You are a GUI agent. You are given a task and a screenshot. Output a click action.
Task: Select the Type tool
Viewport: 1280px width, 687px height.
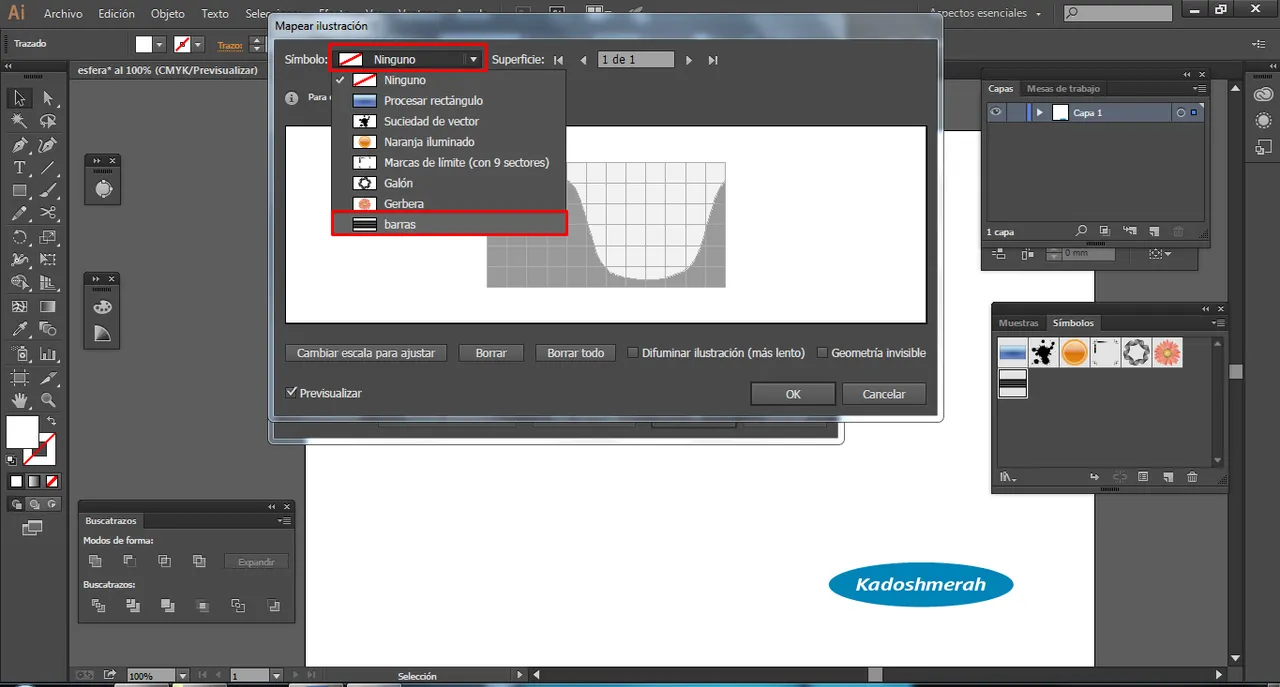point(19,168)
